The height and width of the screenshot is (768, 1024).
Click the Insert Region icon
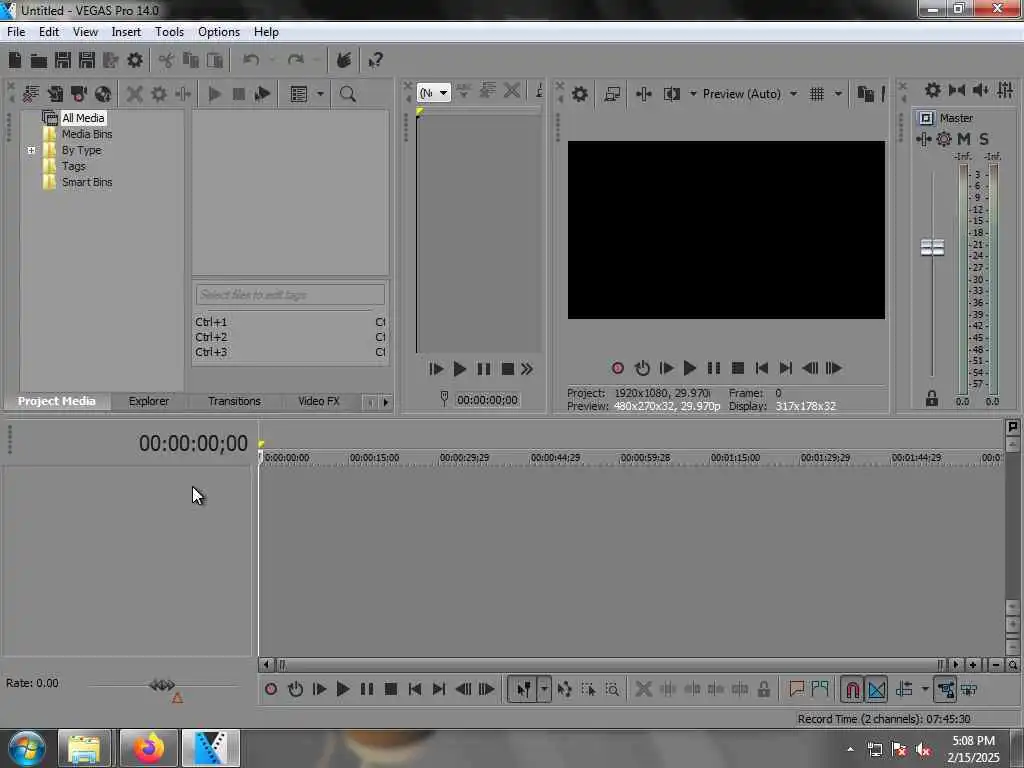[820, 689]
